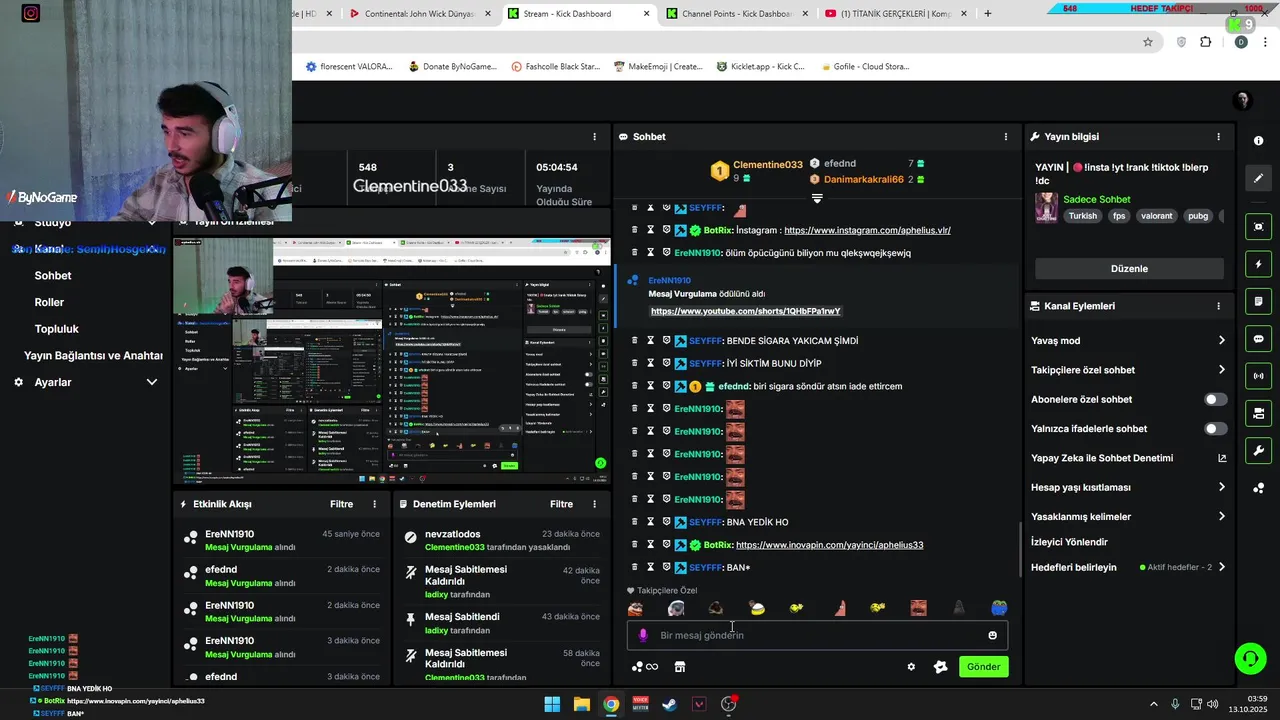Click the channel points dots icon in right rail
The width and height of the screenshot is (1280, 720).
[1259, 488]
